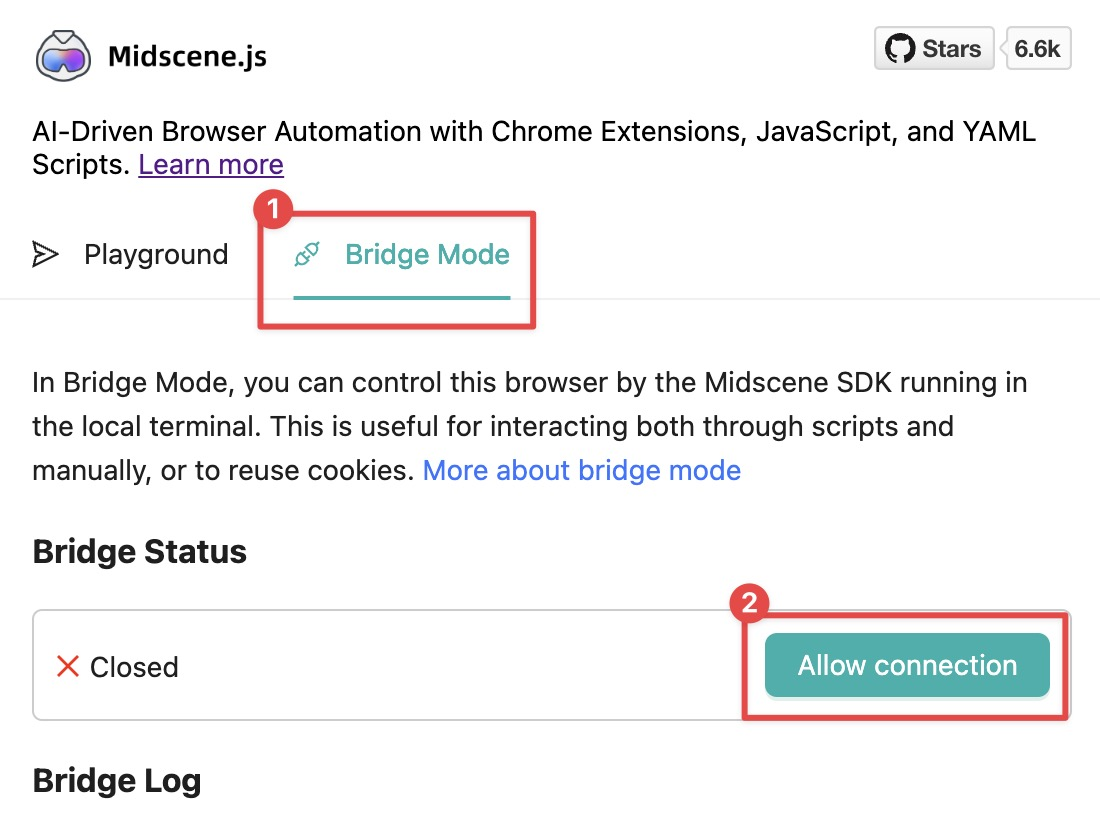Click the Stars label on GitHub button
This screenshot has width=1100, height=838.
[952, 48]
